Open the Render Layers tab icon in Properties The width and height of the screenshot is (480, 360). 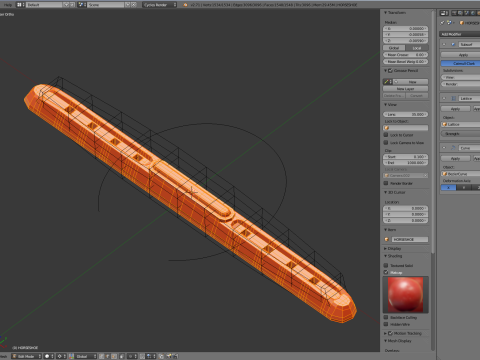click(x=460, y=13)
